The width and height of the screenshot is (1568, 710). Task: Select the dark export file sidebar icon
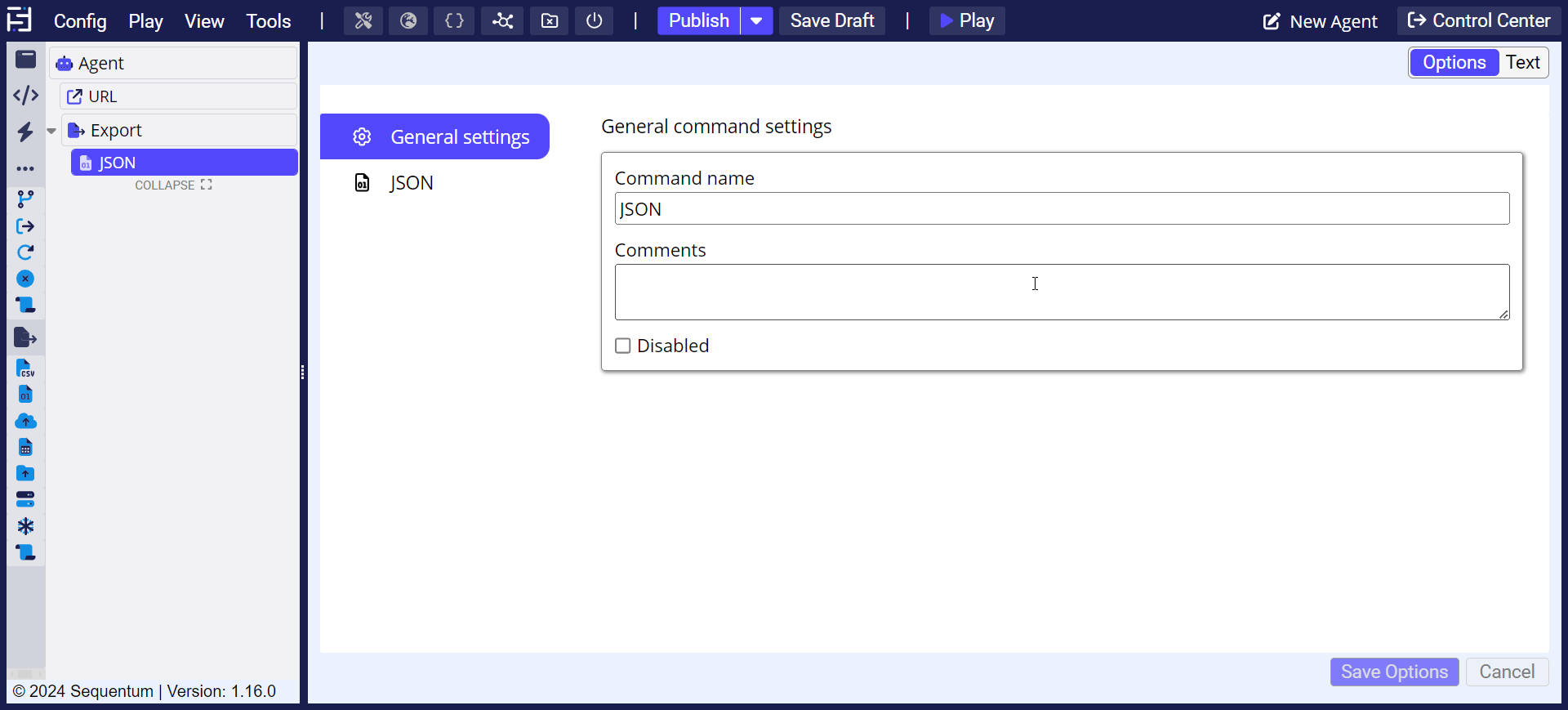[x=26, y=337]
